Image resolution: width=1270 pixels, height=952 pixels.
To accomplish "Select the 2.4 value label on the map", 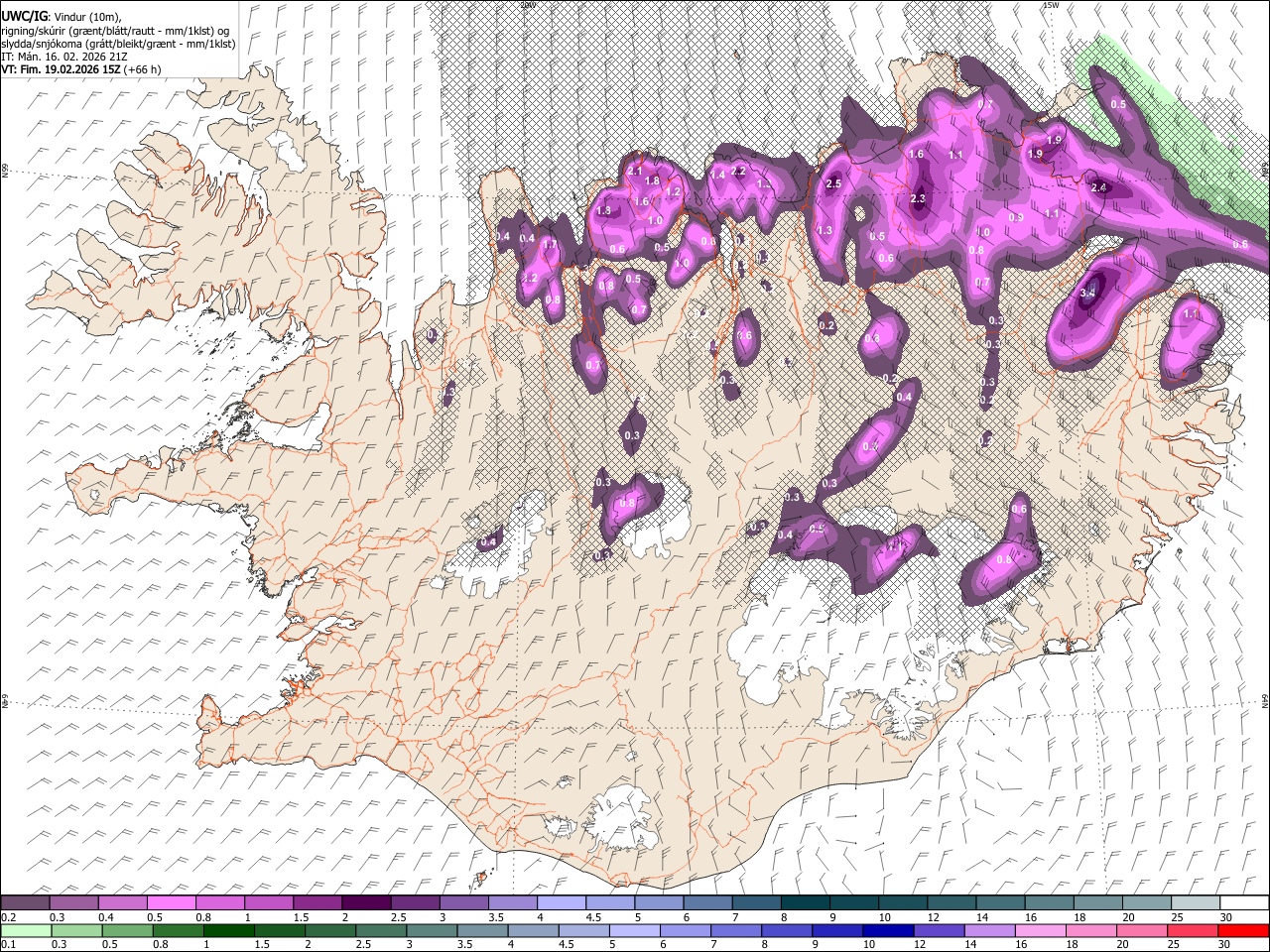I will coord(1098,187).
